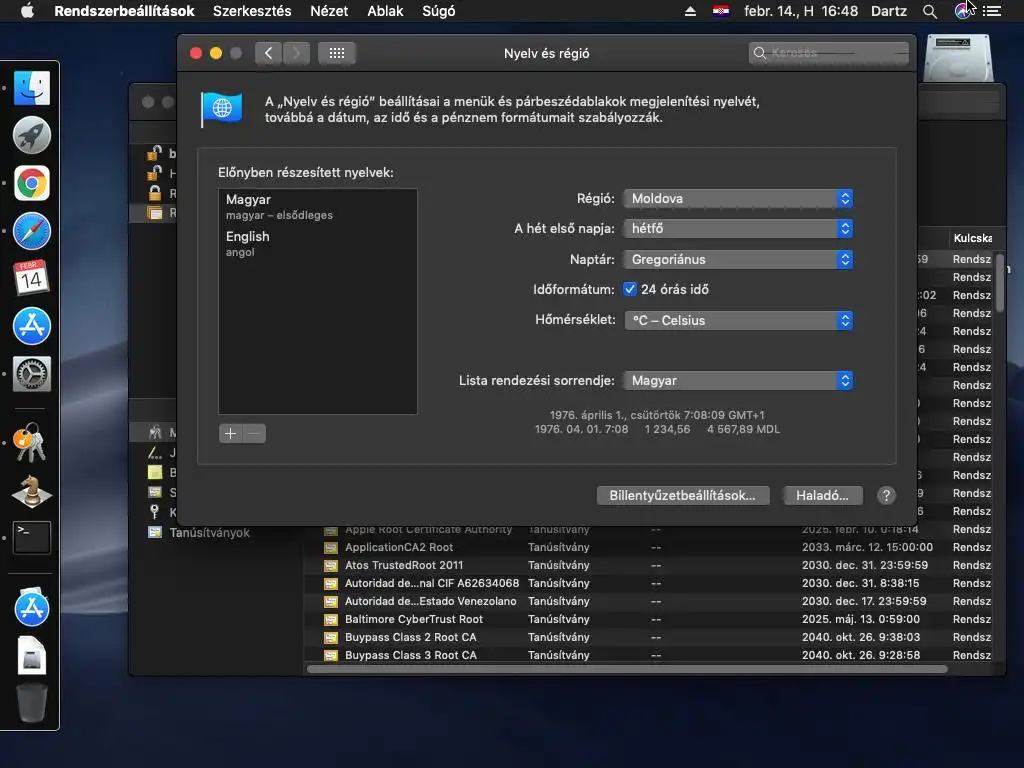Viewport: 1024px width, 768px height.
Task: Select Atos TrustedRoot 2011 certificate row
Action: (648, 565)
